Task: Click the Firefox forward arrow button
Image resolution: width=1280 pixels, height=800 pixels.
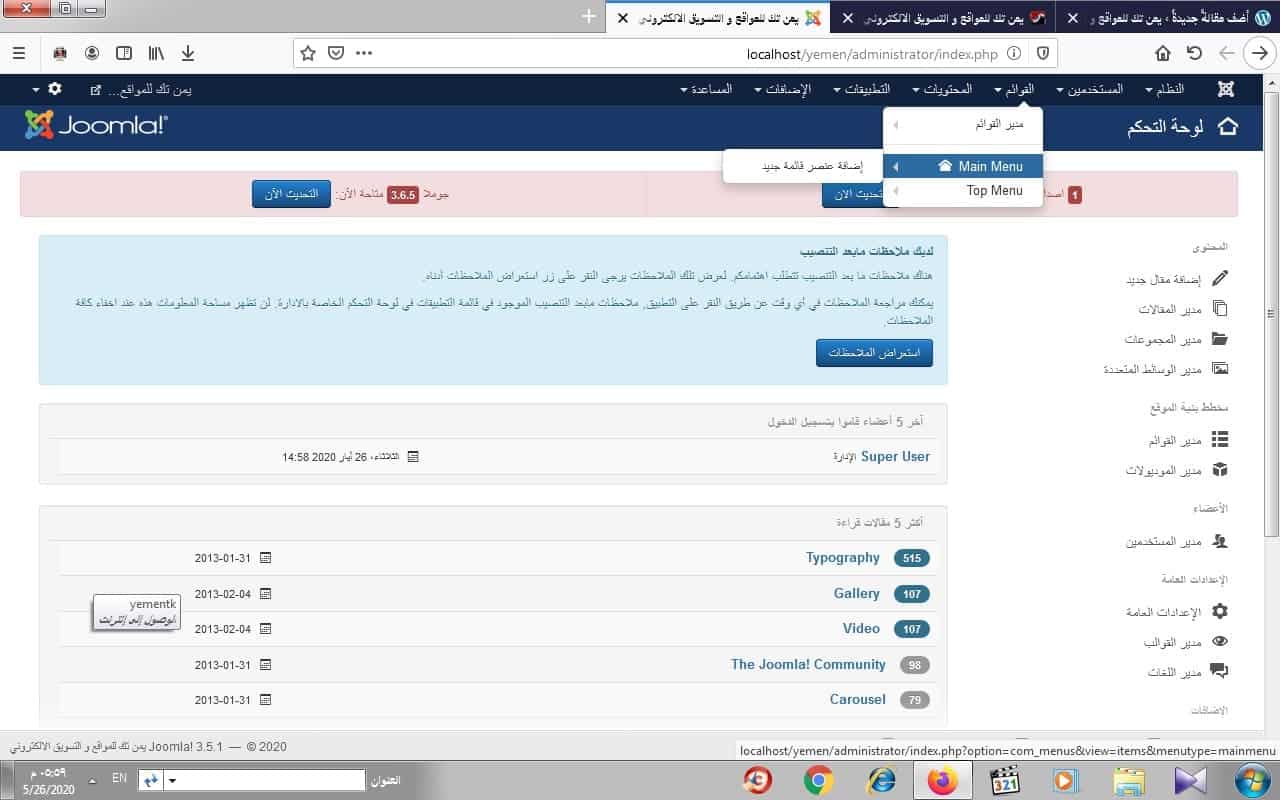Action: tap(1258, 54)
